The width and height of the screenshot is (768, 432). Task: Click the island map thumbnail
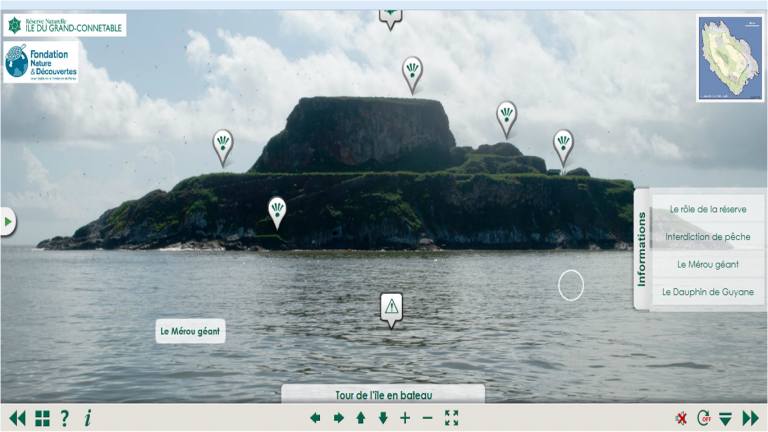(730, 58)
